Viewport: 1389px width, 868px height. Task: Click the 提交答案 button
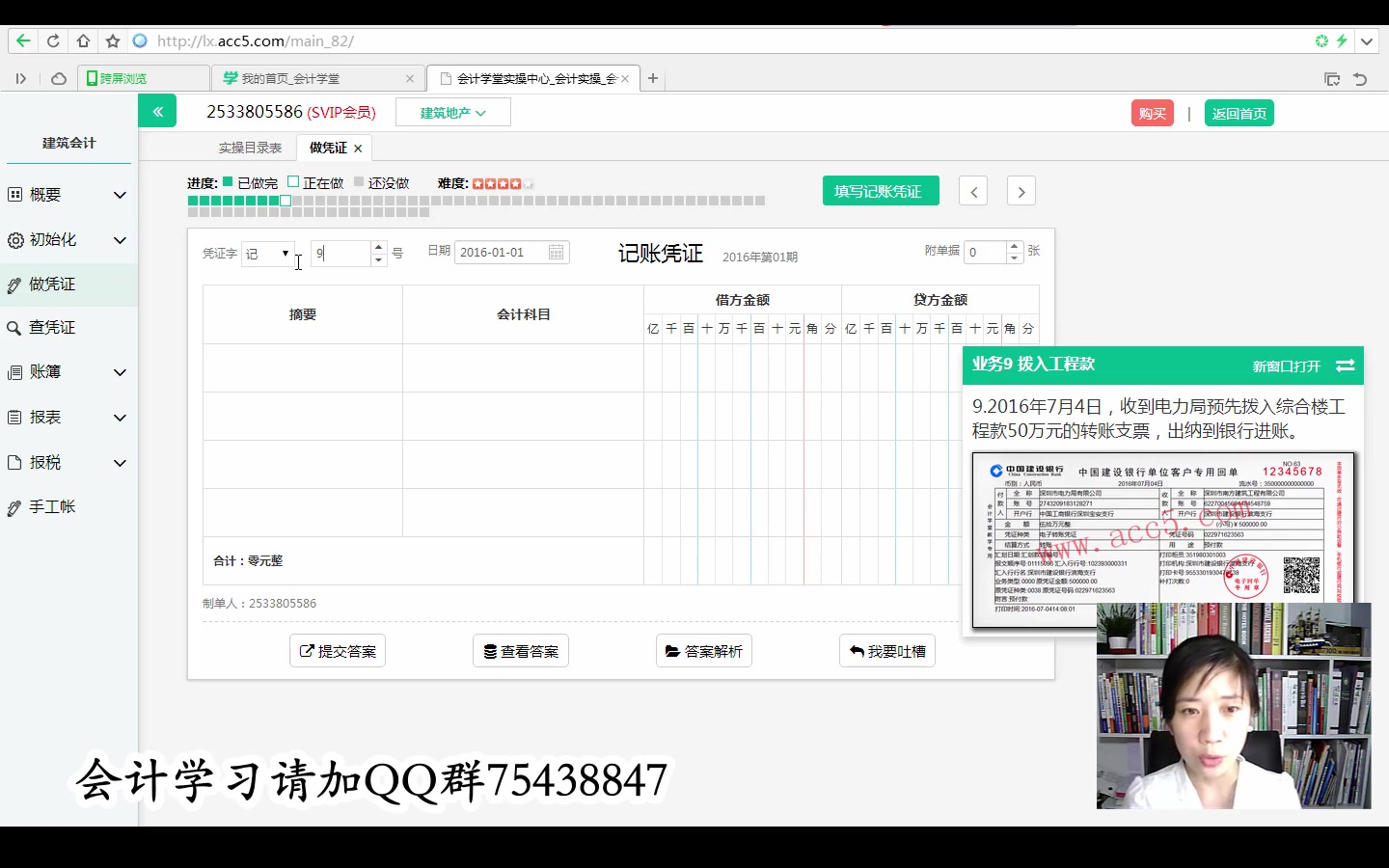tap(338, 651)
